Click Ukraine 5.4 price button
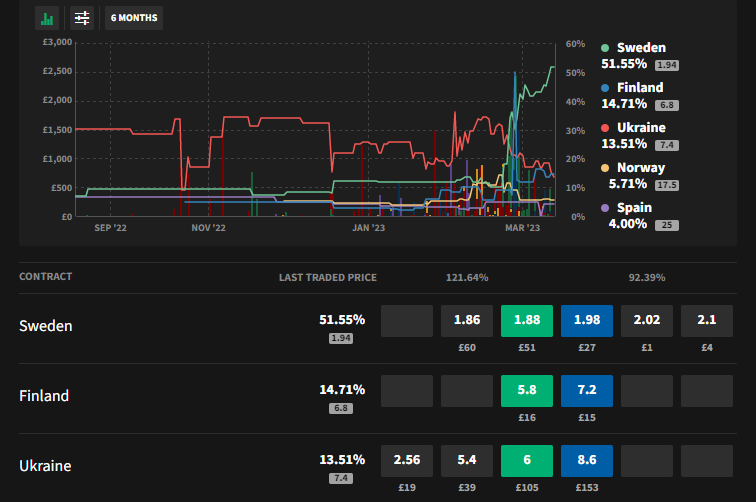 pos(467,461)
